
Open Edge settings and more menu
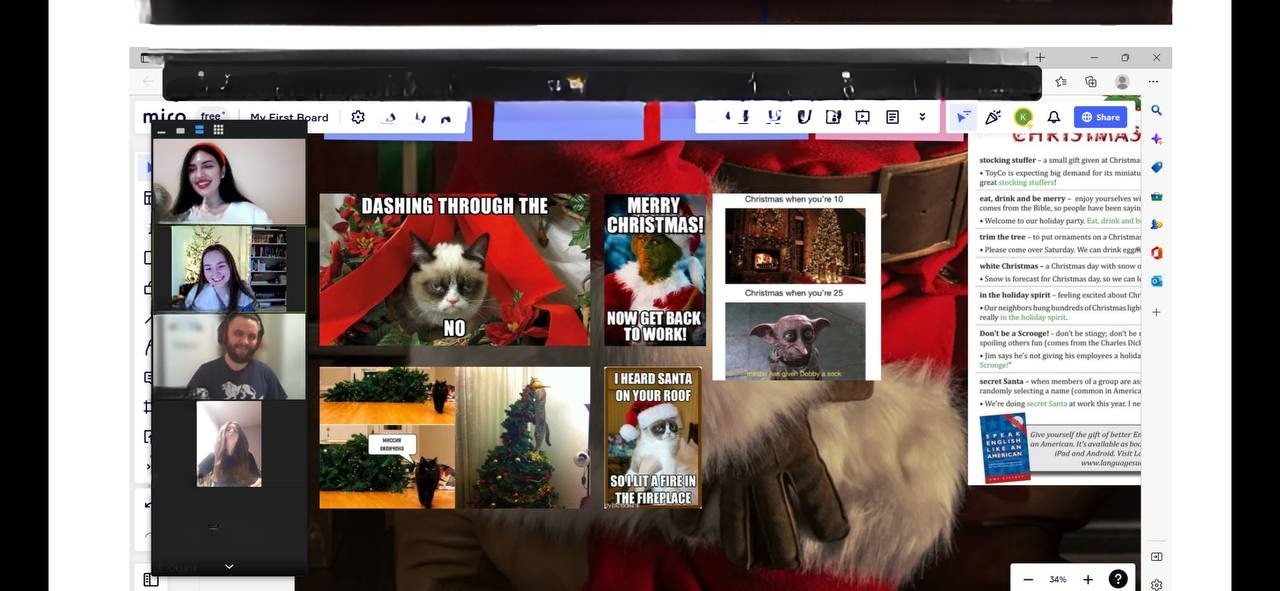point(1153,82)
